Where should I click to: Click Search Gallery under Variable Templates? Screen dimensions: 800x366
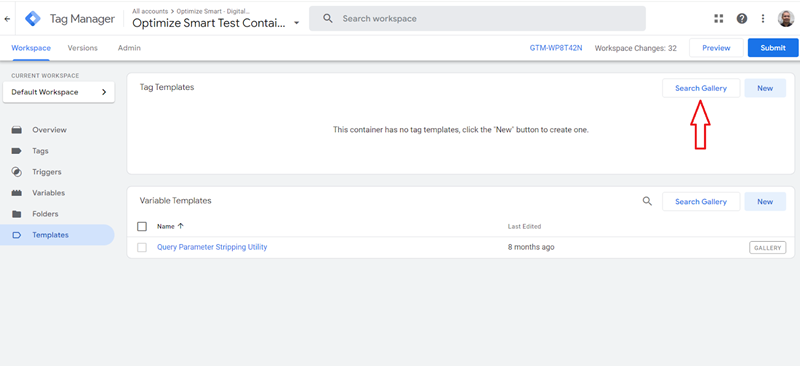pyautogui.click(x=701, y=202)
